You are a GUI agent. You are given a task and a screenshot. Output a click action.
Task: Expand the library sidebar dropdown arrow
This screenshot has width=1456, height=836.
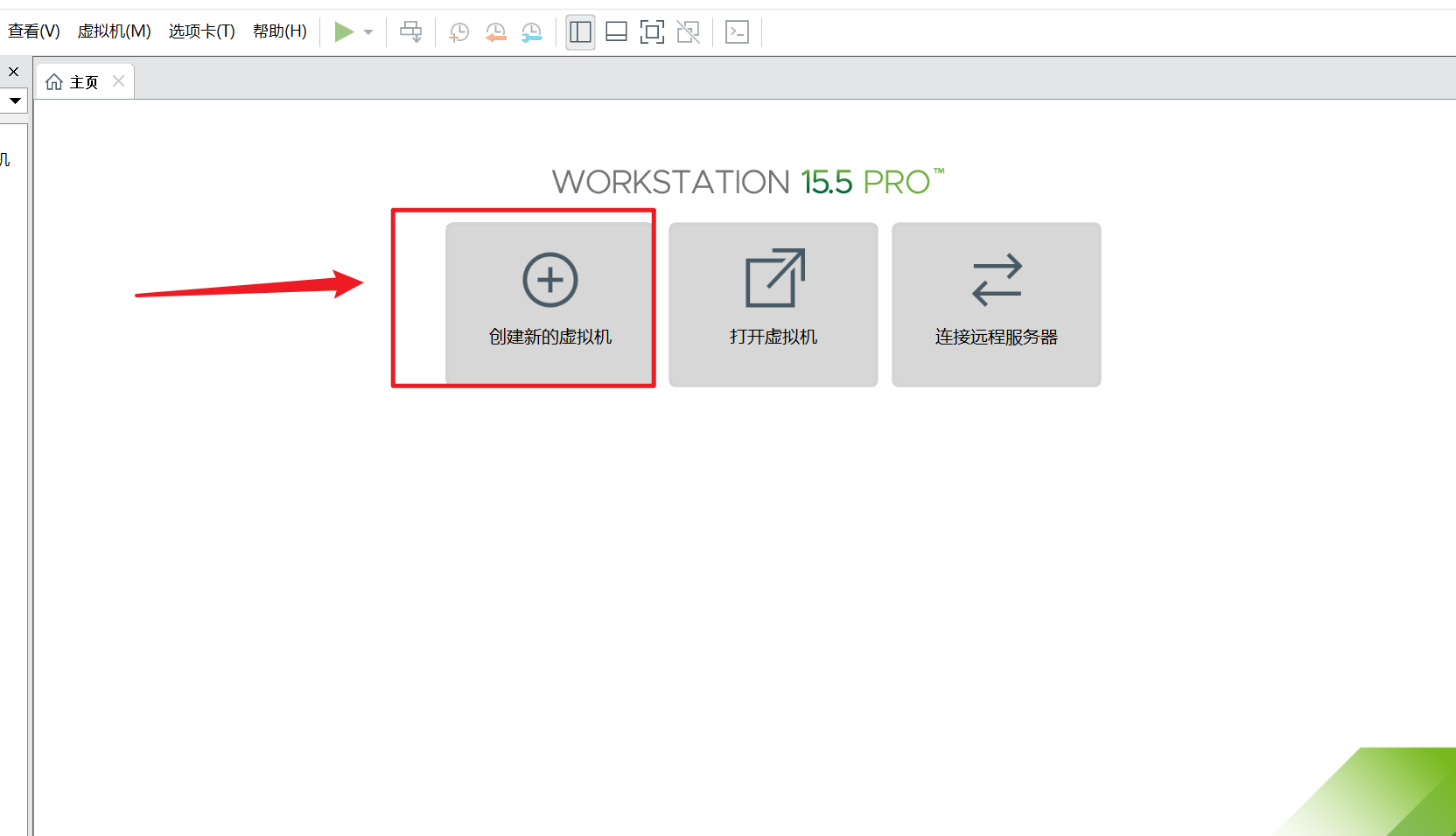coord(15,101)
